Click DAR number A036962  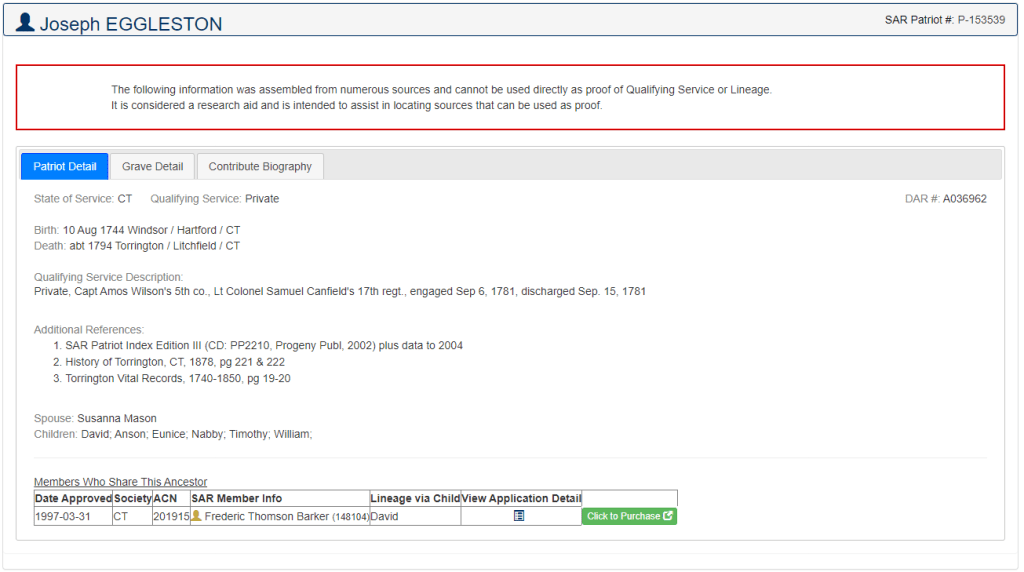pyautogui.click(x=964, y=199)
